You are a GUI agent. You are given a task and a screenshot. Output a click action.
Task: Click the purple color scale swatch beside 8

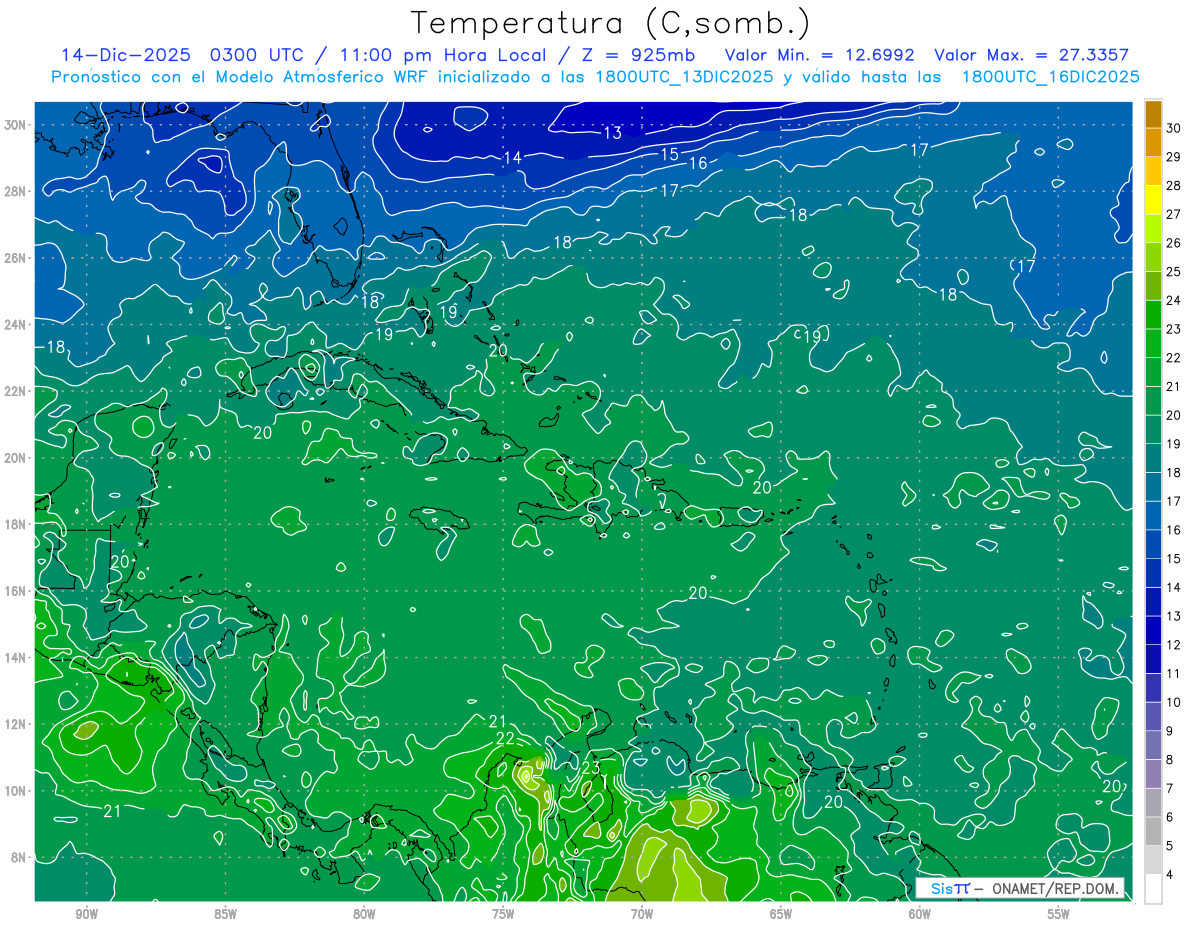coord(1153,775)
